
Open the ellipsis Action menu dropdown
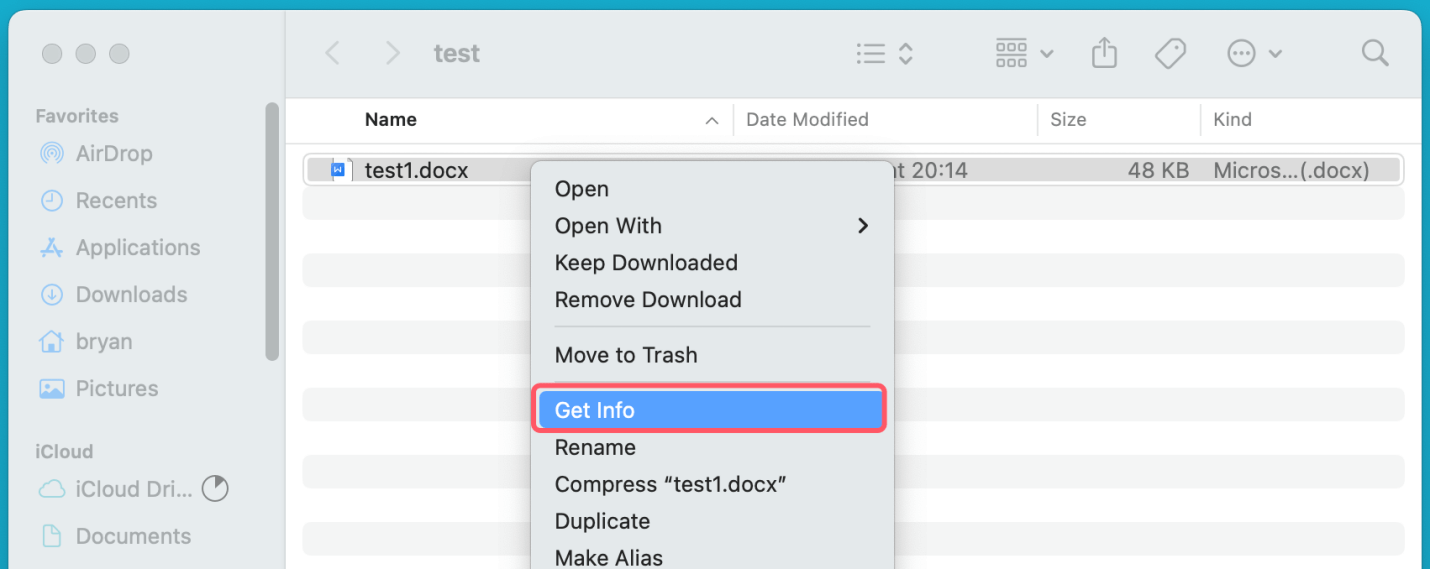(1254, 53)
